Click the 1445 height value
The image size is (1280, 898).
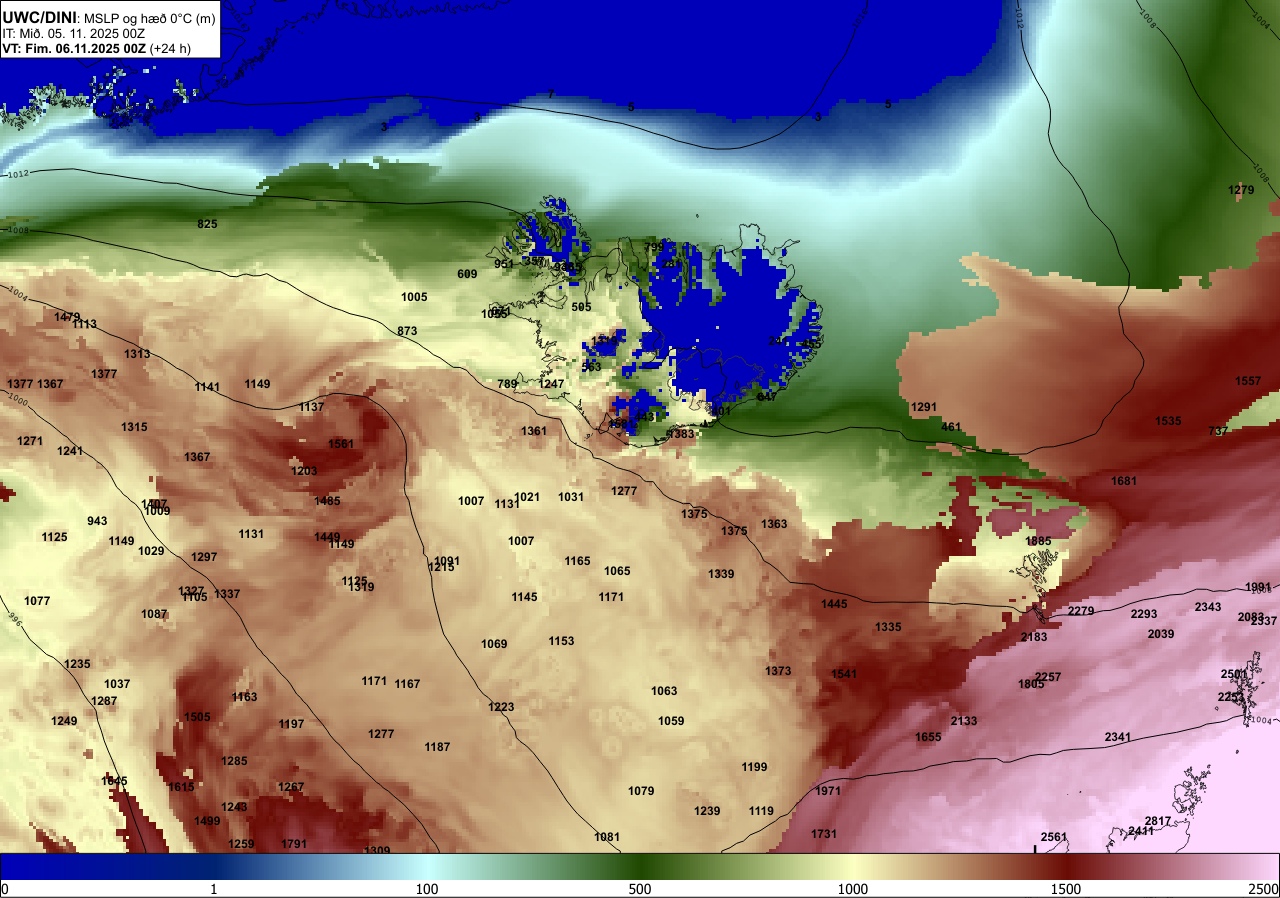pyautogui.click(x=834, y=604)
